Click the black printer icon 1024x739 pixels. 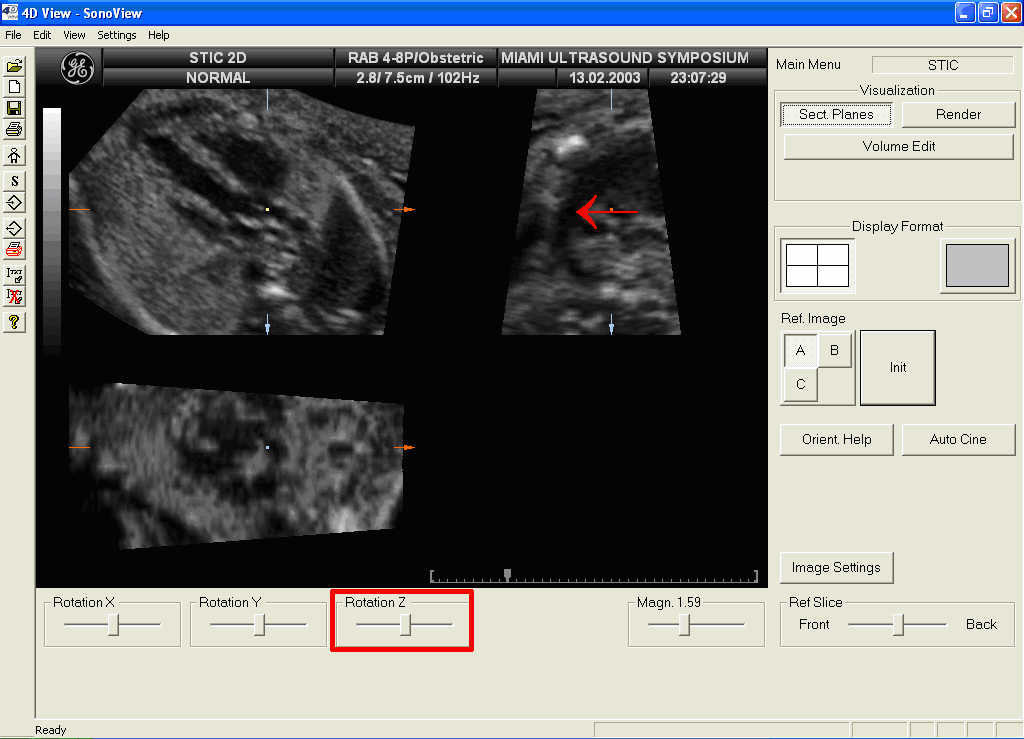[14, 129]
